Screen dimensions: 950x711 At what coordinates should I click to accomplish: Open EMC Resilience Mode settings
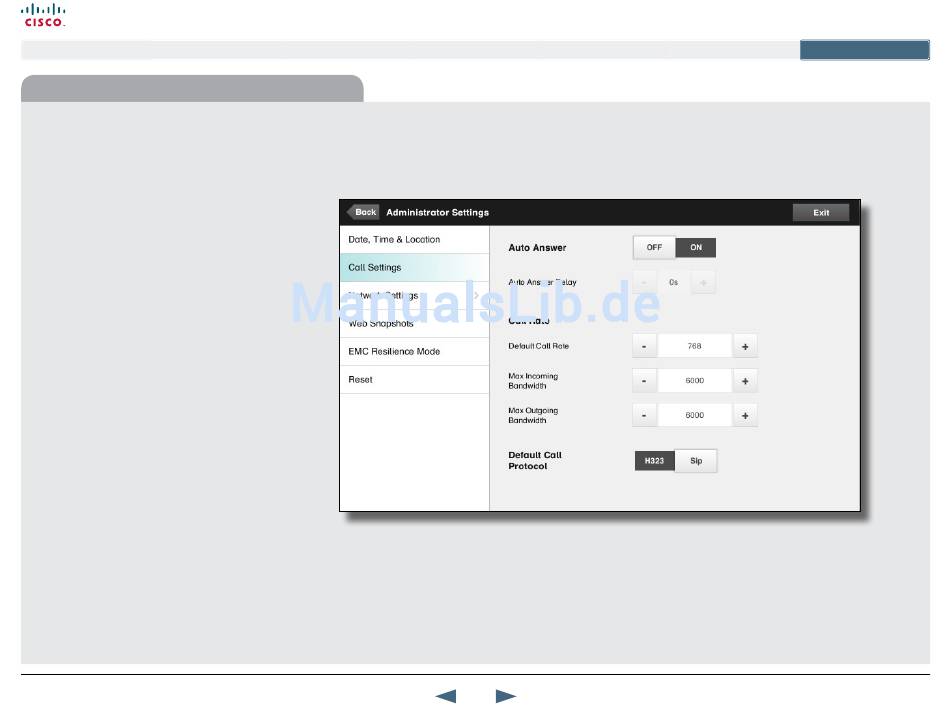[x=414, y=352]
